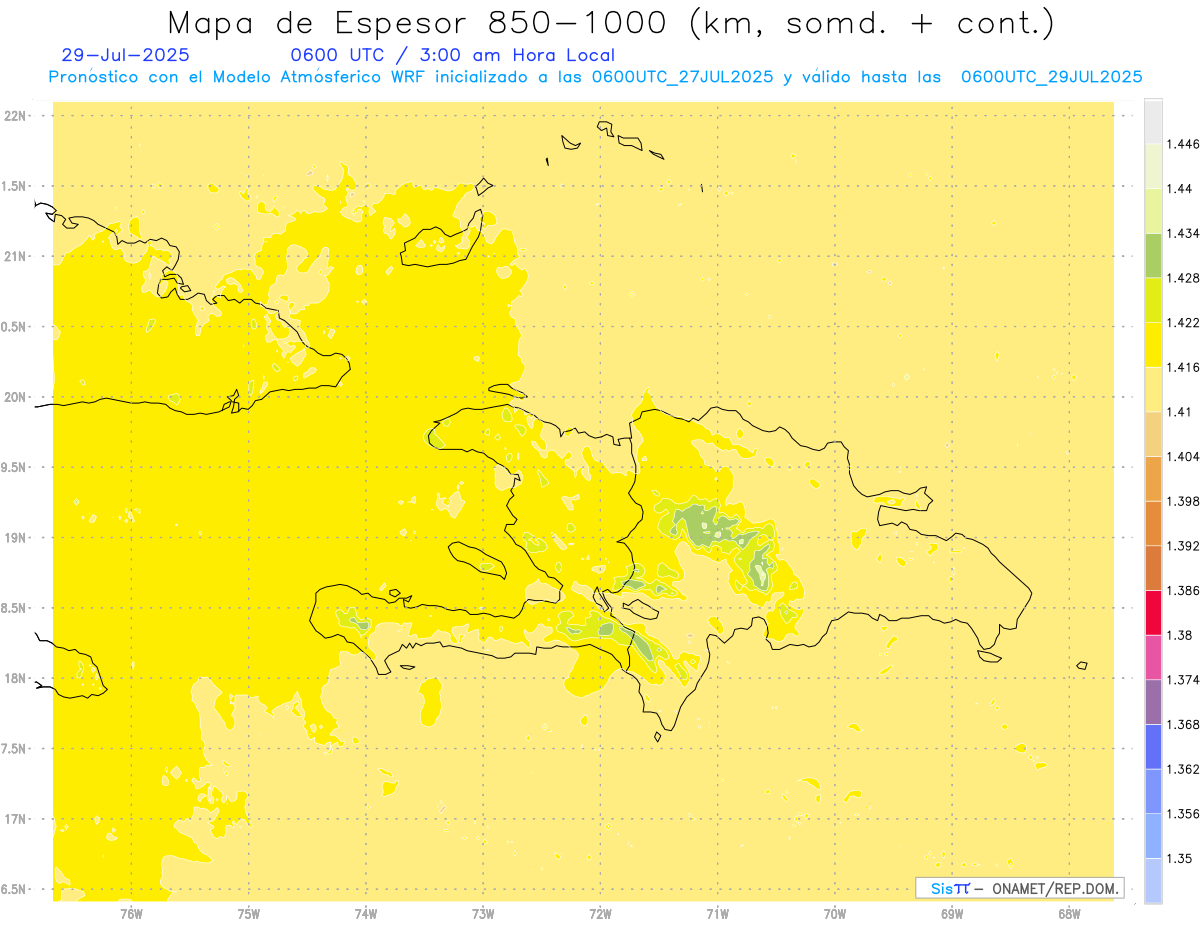The width and height of the screenshot is (1200, 927).
Task: Click the red legend swatch between 1.38 and 1.386
Action: pyautogui.click(x=1153, y=612)
